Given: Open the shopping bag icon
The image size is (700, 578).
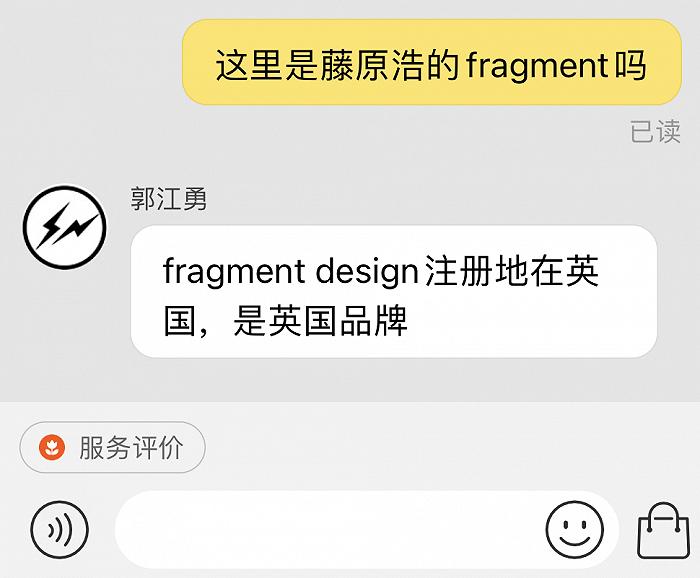Looking at the screenshot, I should click(663, 531).
